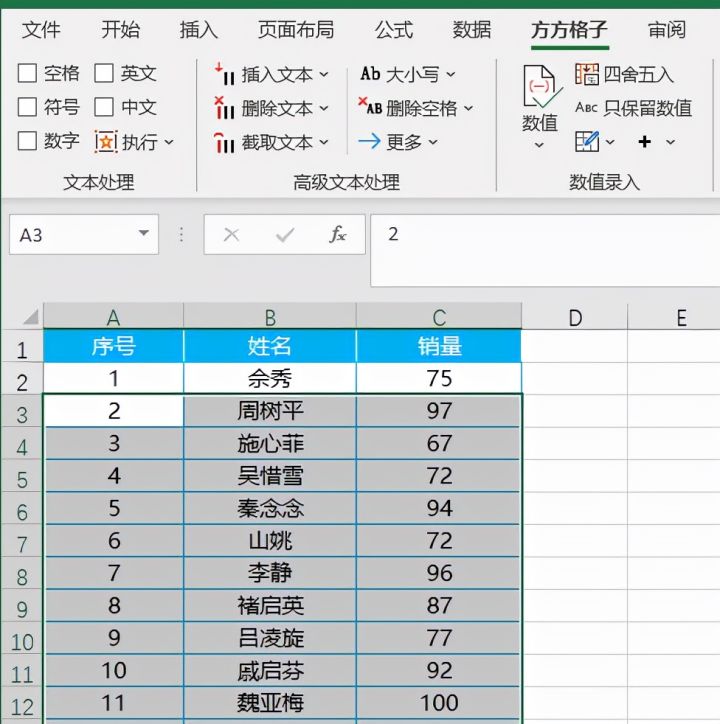Click the 销量 header cell

[x=439, y=346]
